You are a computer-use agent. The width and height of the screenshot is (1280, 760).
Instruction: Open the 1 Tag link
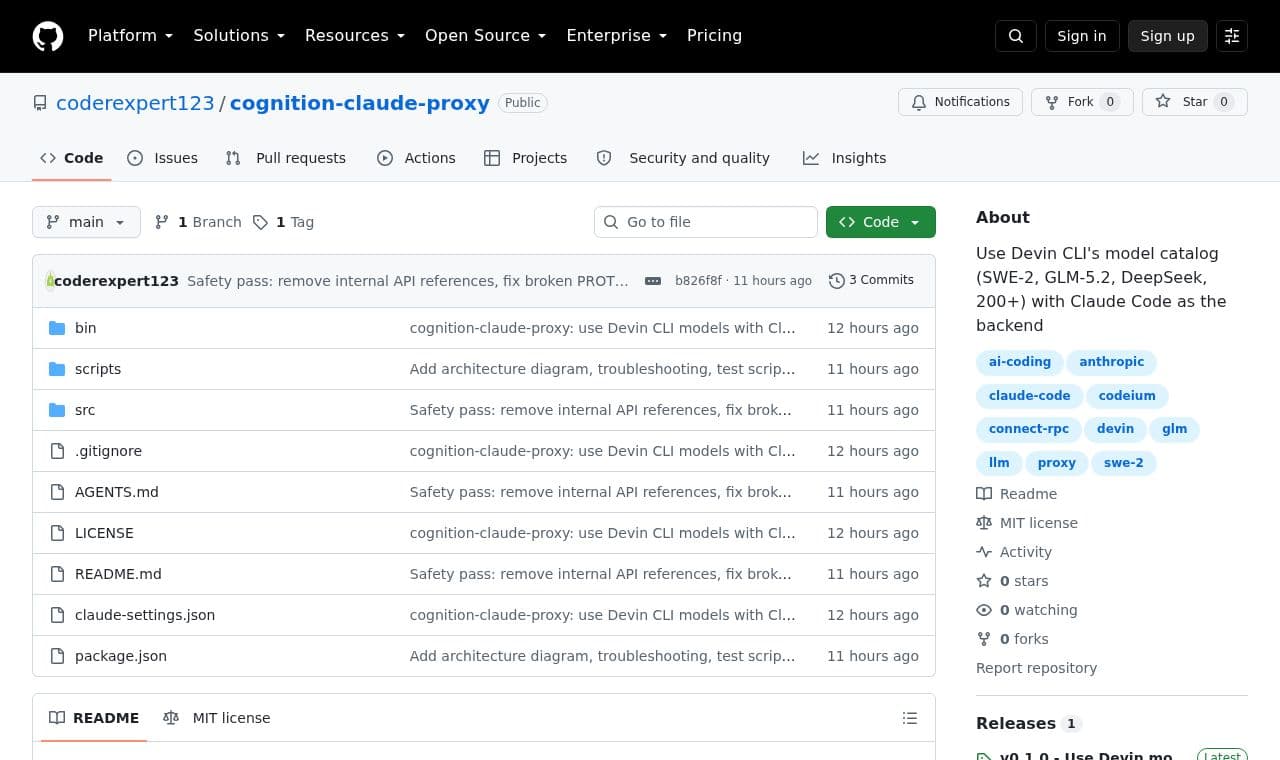click(x=283, y=222)
